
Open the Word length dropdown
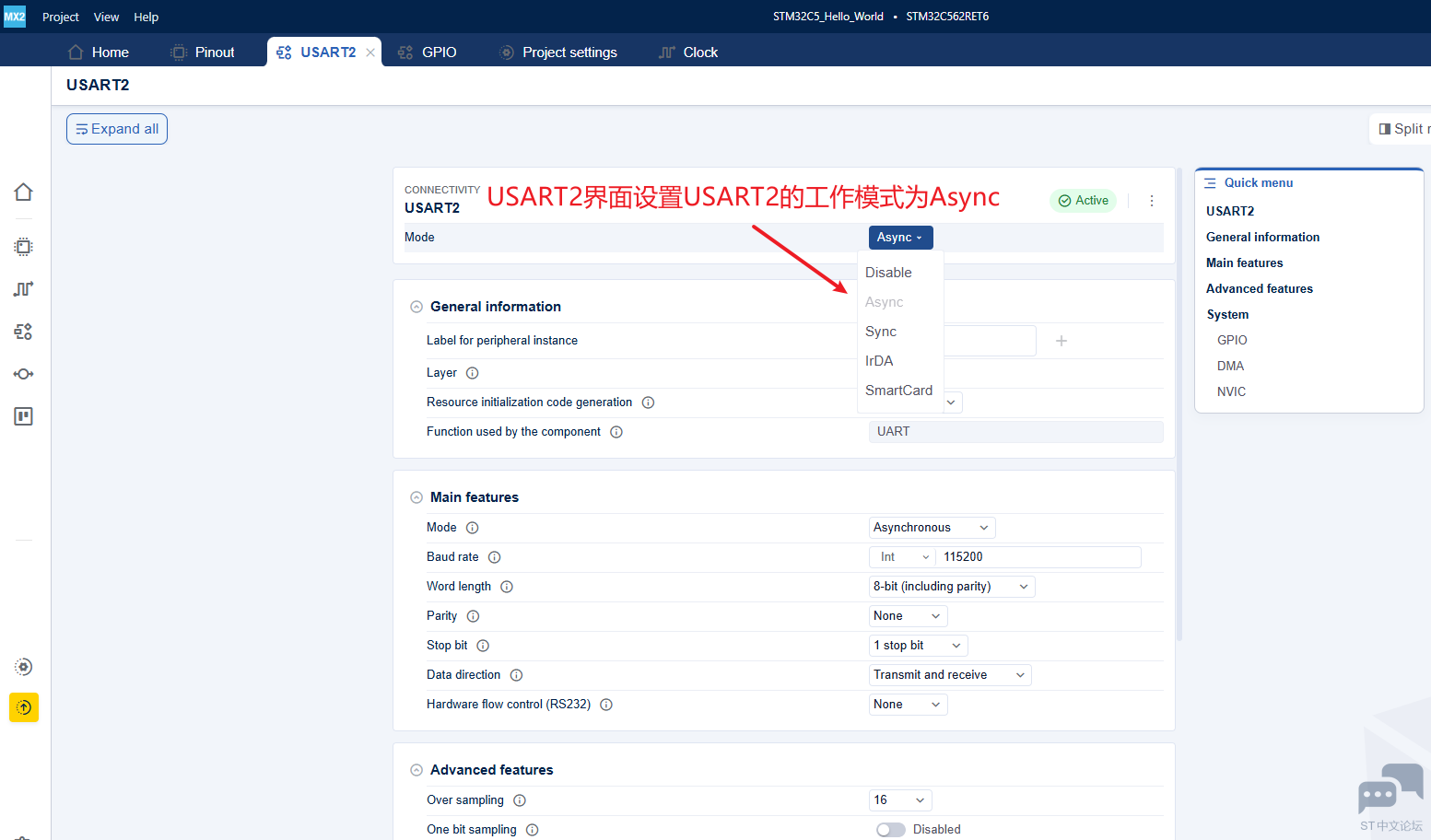tap(952, 587)
